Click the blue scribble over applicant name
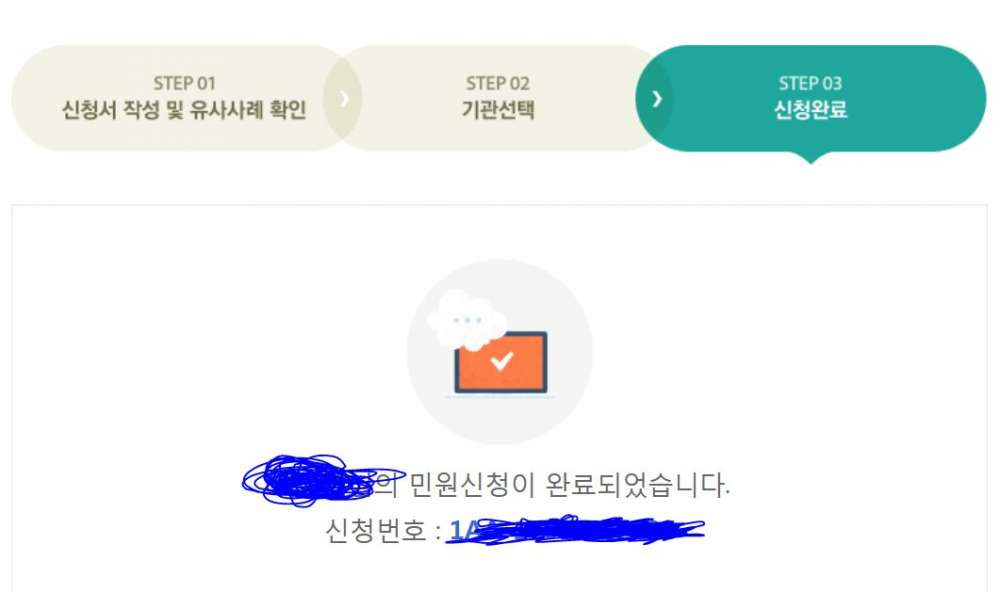Viewport: 1000px width, 592px height. 323,480
